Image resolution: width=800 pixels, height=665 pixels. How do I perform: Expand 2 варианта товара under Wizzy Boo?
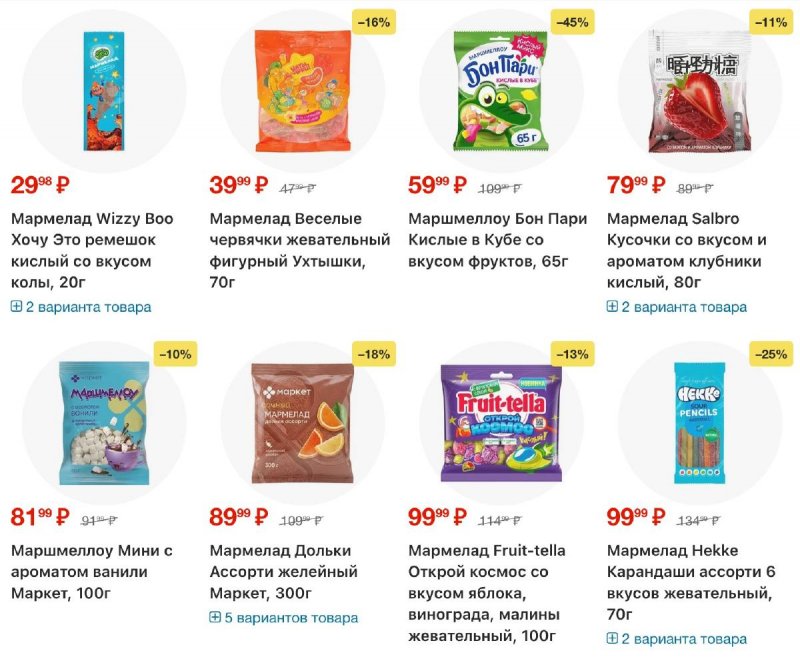click(x=81, y=307)
